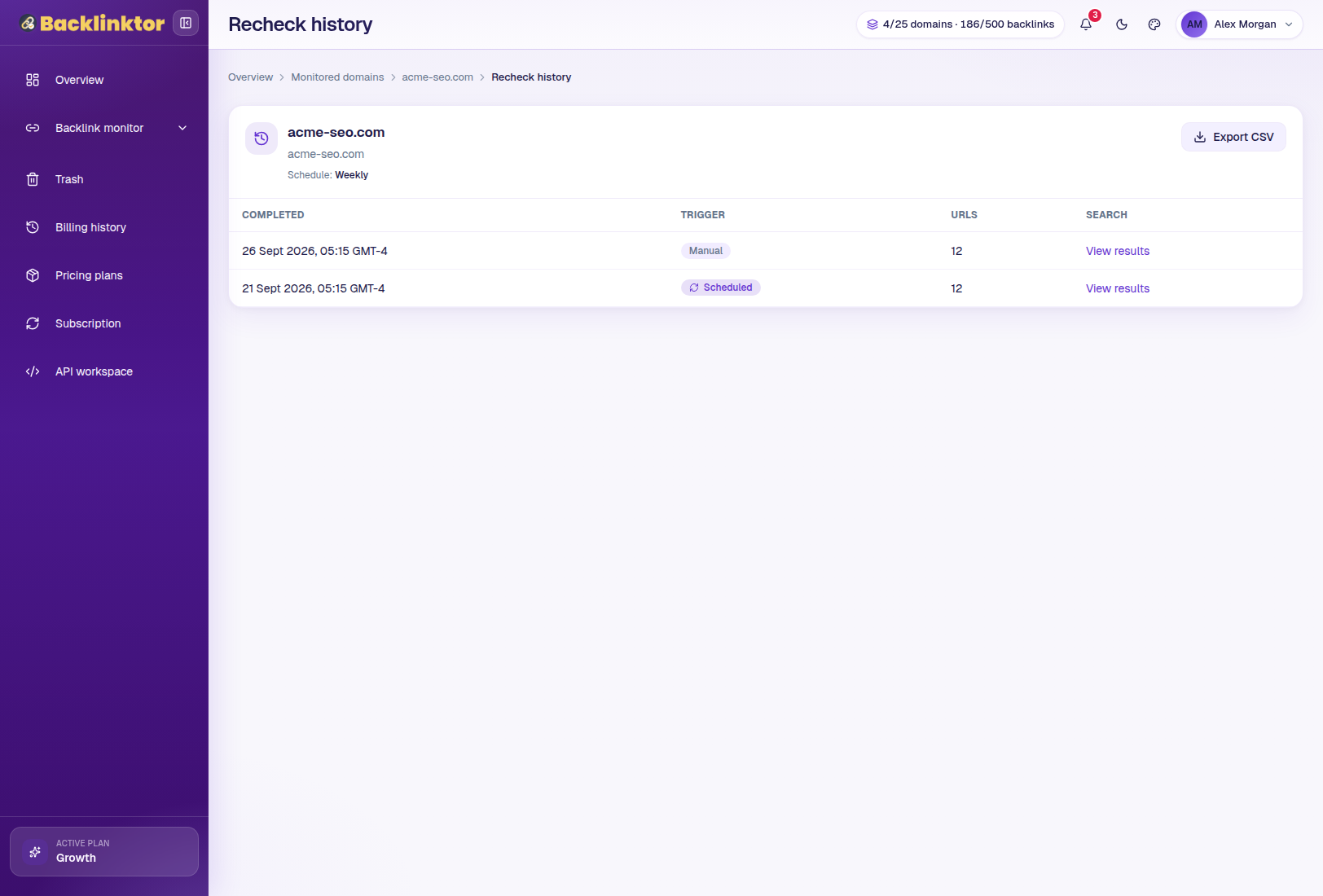1323x896 pixels.
Task: View results for 21 Sept 2026 recheck
Action: (x=1118, y=288)
